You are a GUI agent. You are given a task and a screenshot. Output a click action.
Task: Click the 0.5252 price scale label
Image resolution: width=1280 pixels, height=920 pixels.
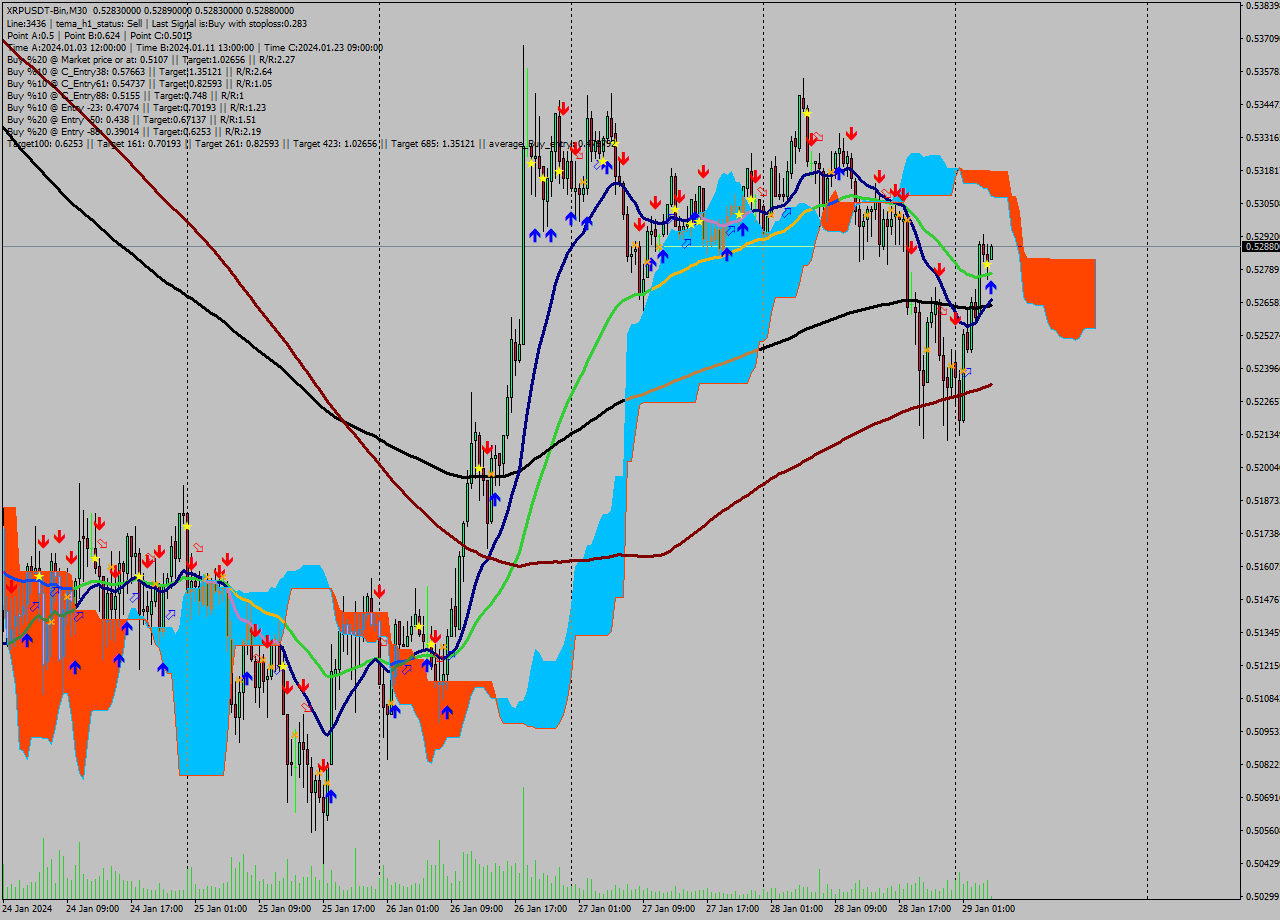1264,335
